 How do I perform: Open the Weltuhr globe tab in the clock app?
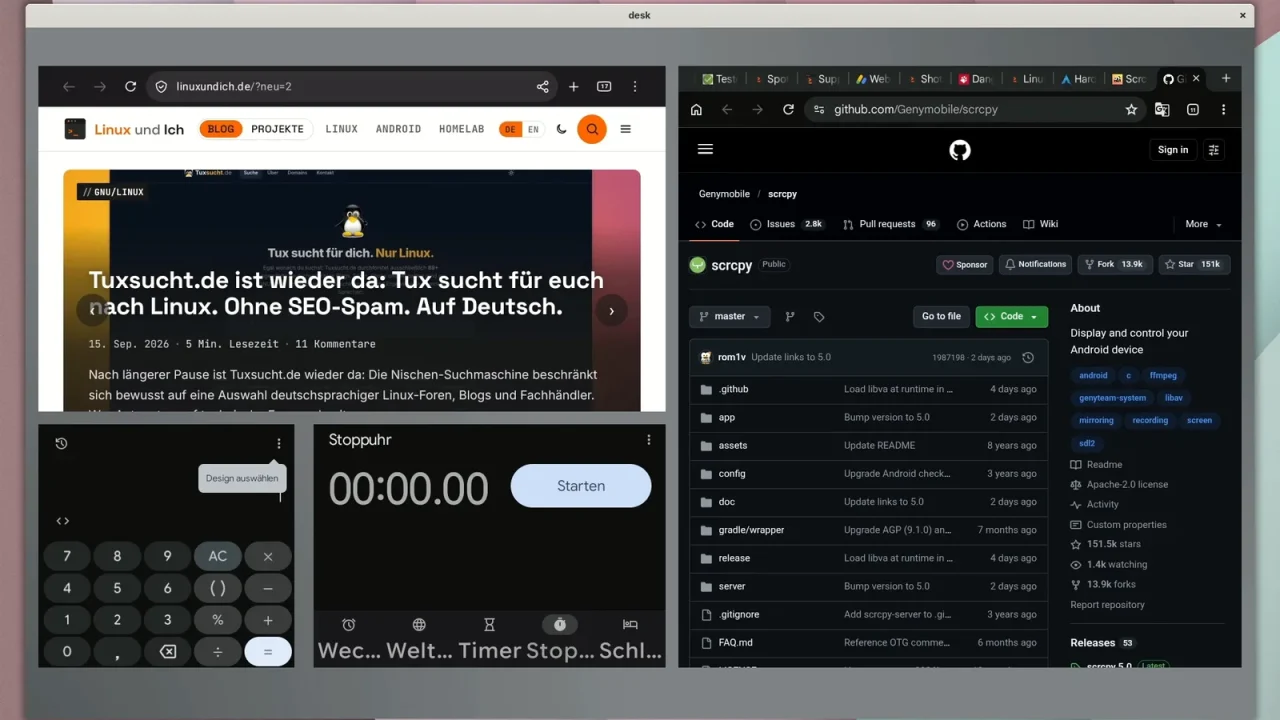419,625
